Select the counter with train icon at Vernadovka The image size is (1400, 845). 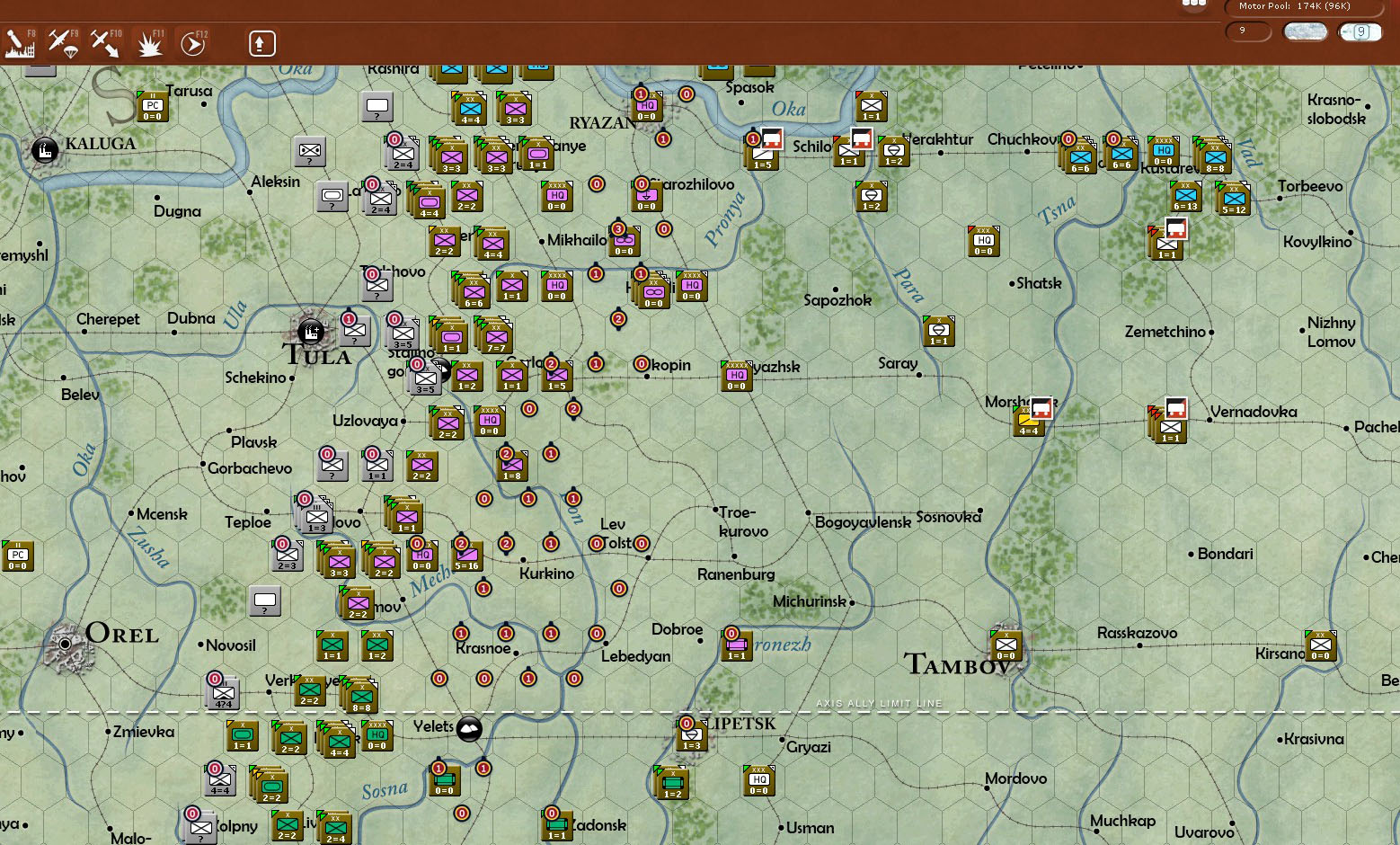pyautogui.click(x=1168, y=422)
